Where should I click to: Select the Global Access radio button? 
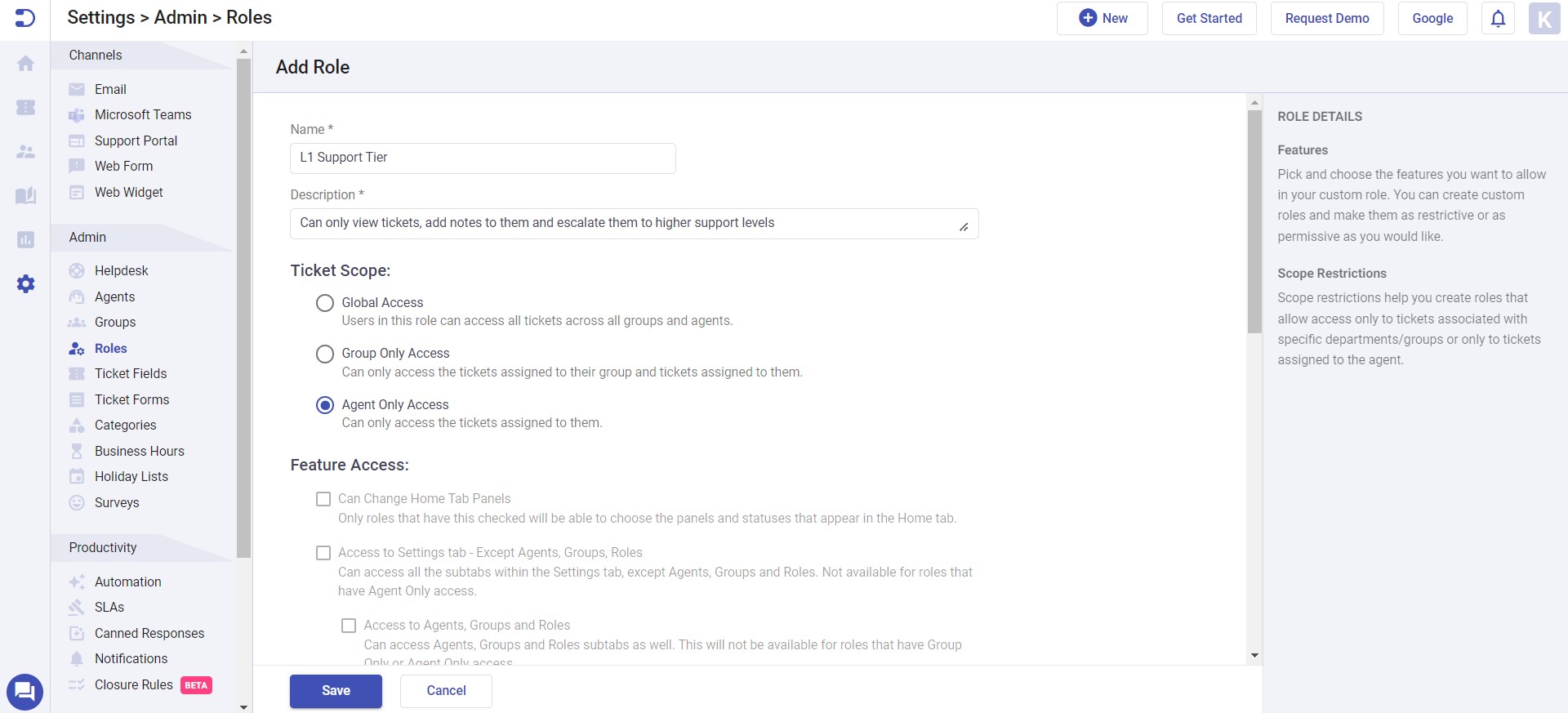coord(325,303)
